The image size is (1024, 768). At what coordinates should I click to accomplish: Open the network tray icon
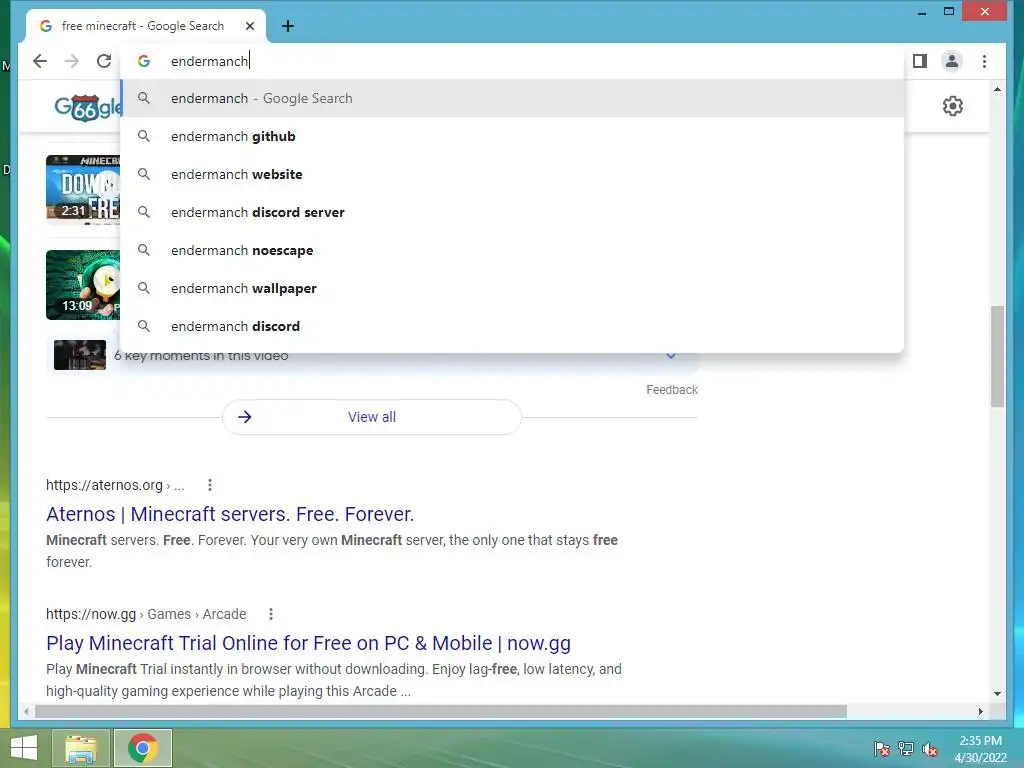pos(906,749)
